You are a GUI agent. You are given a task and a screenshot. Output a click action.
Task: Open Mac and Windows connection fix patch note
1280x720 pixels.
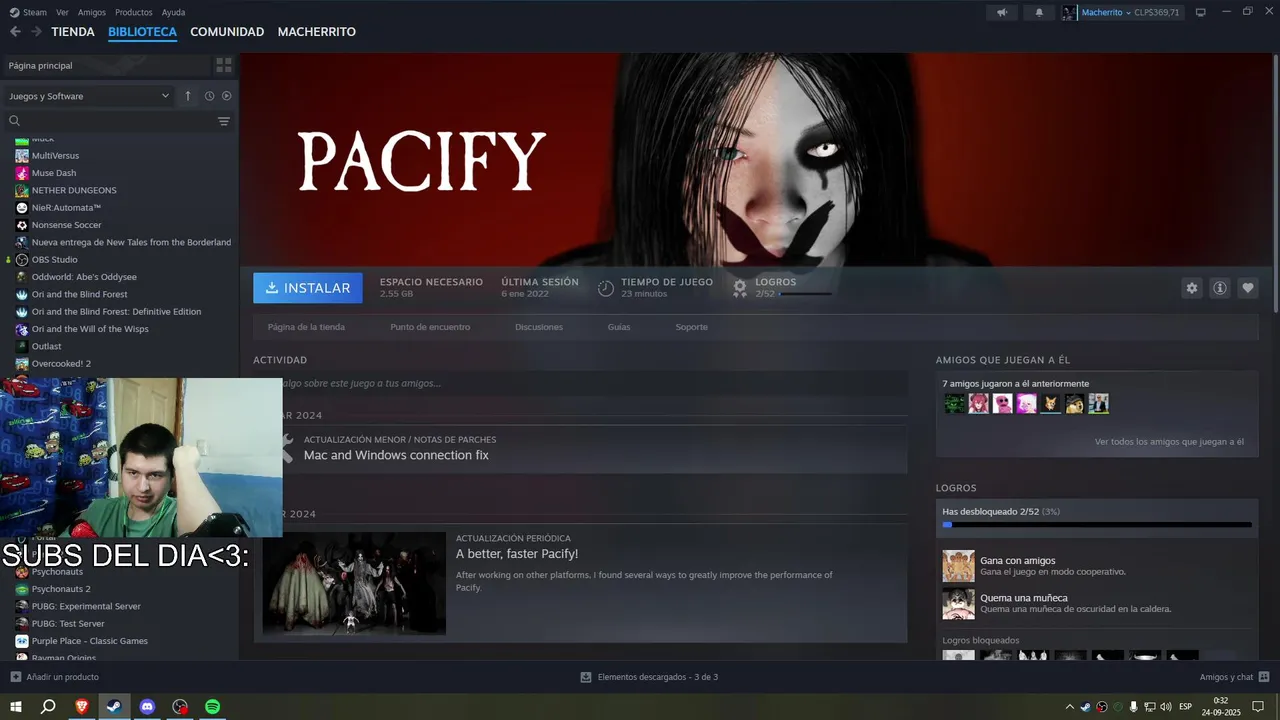pyautogui.click(x=396, y=455)
